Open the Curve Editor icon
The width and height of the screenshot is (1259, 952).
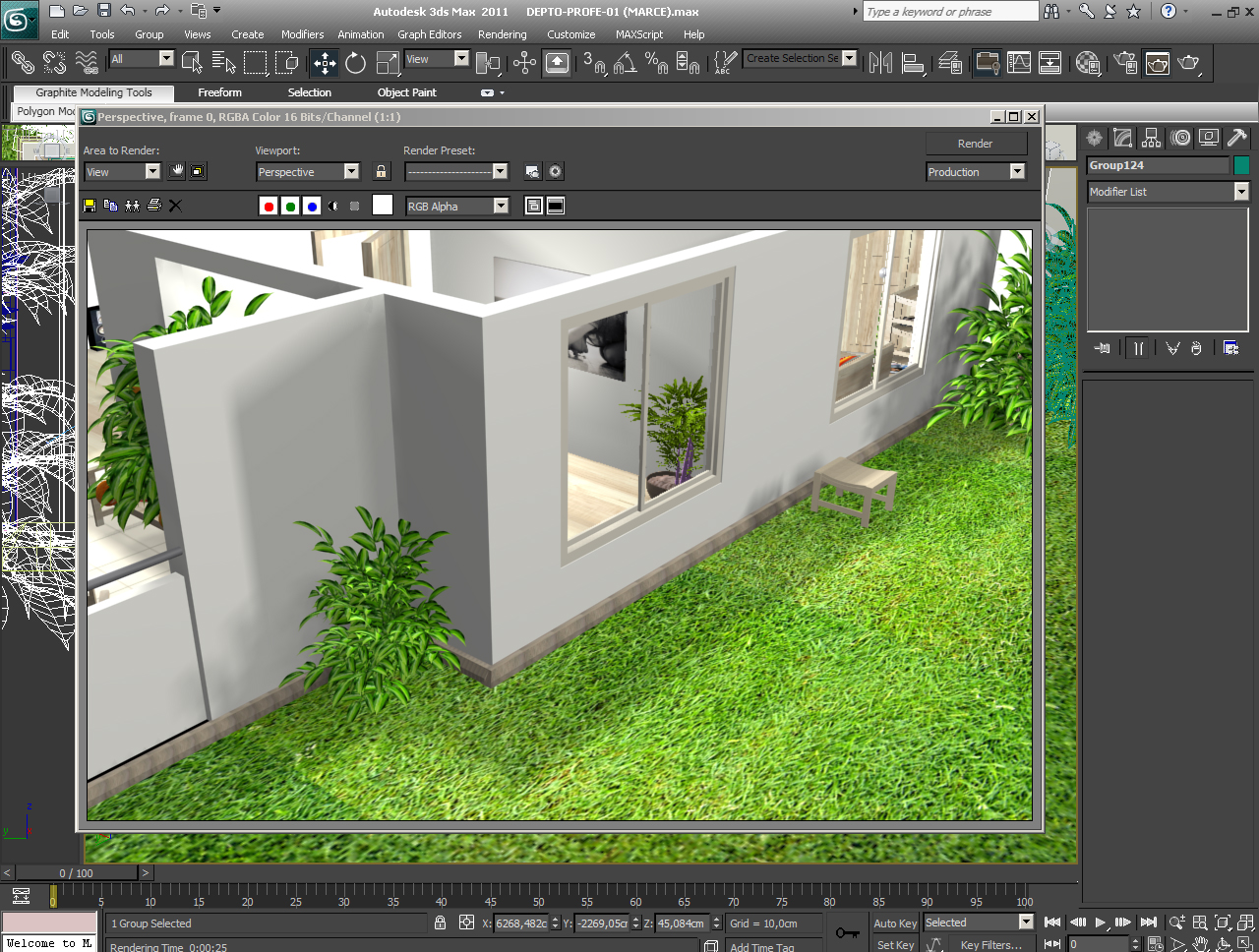click(1019, 64)
